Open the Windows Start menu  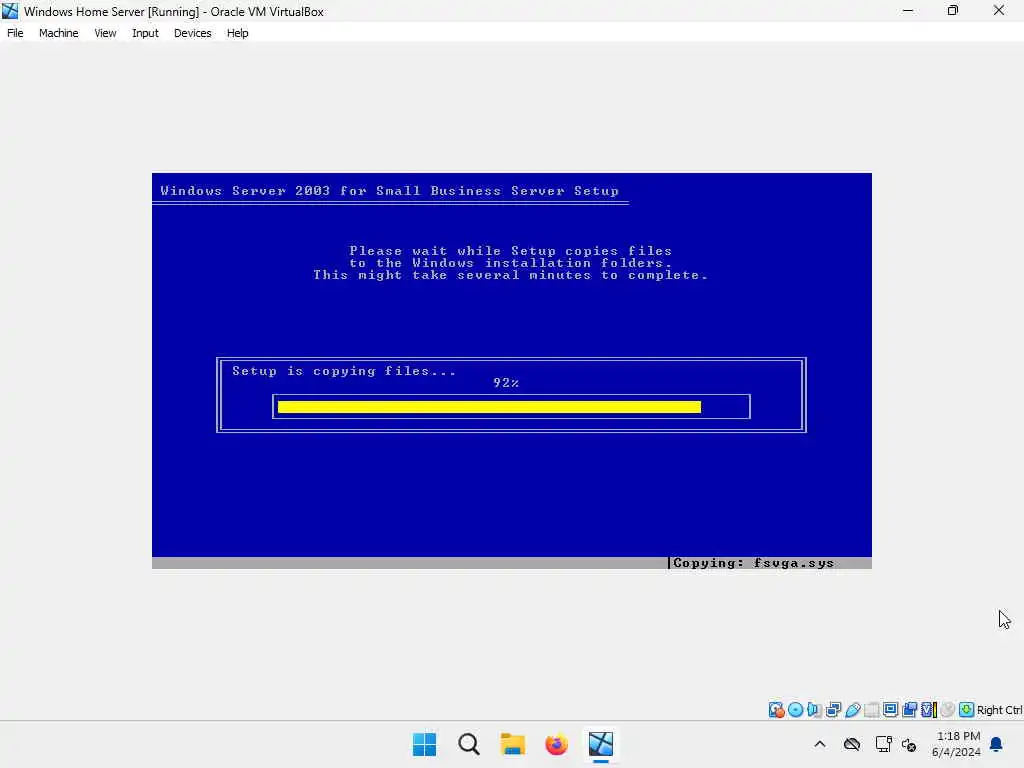click(424, 744)
